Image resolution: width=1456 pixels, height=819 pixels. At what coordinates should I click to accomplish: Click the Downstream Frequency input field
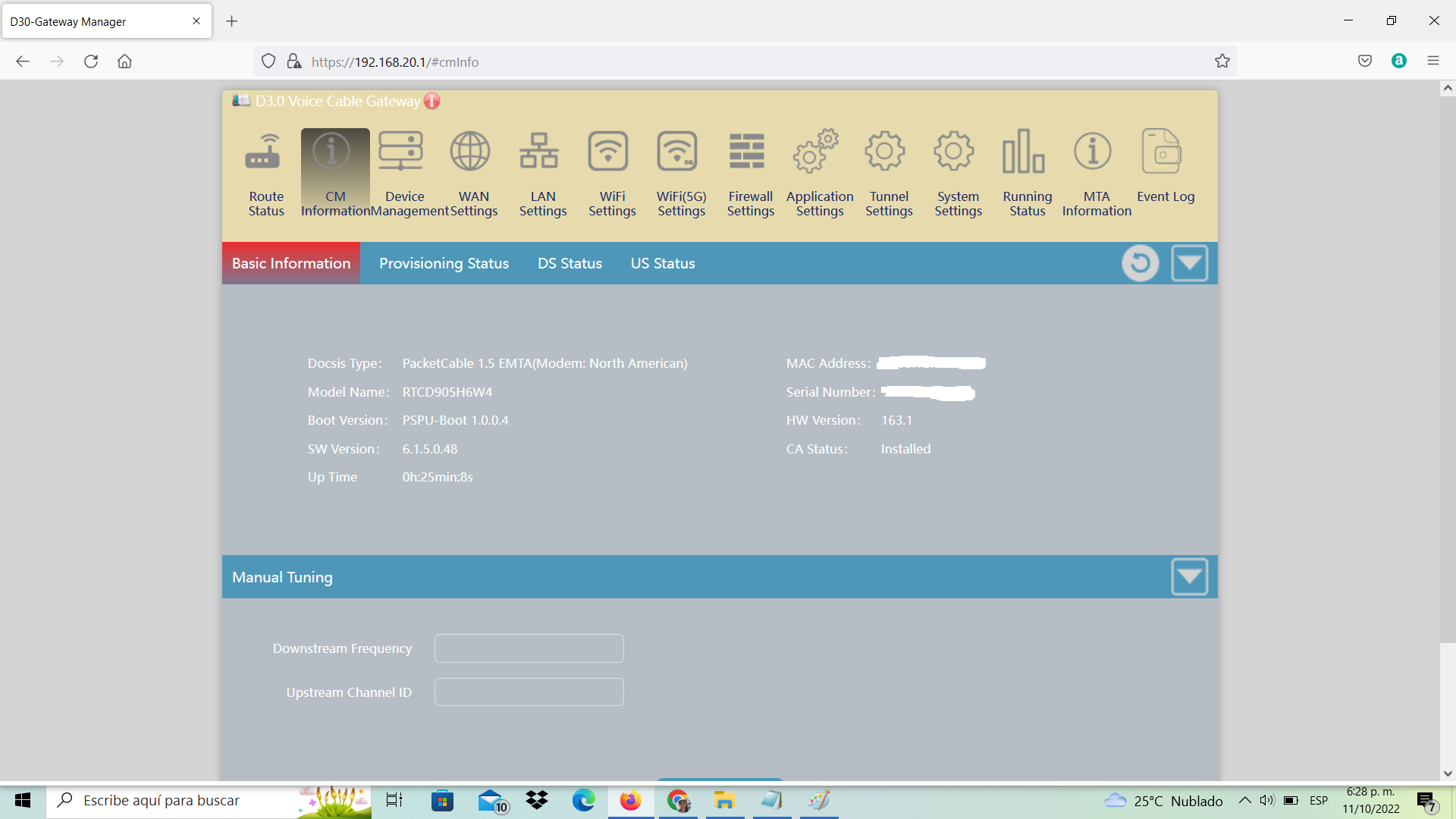pyautogui.click(x=529, y=648)
